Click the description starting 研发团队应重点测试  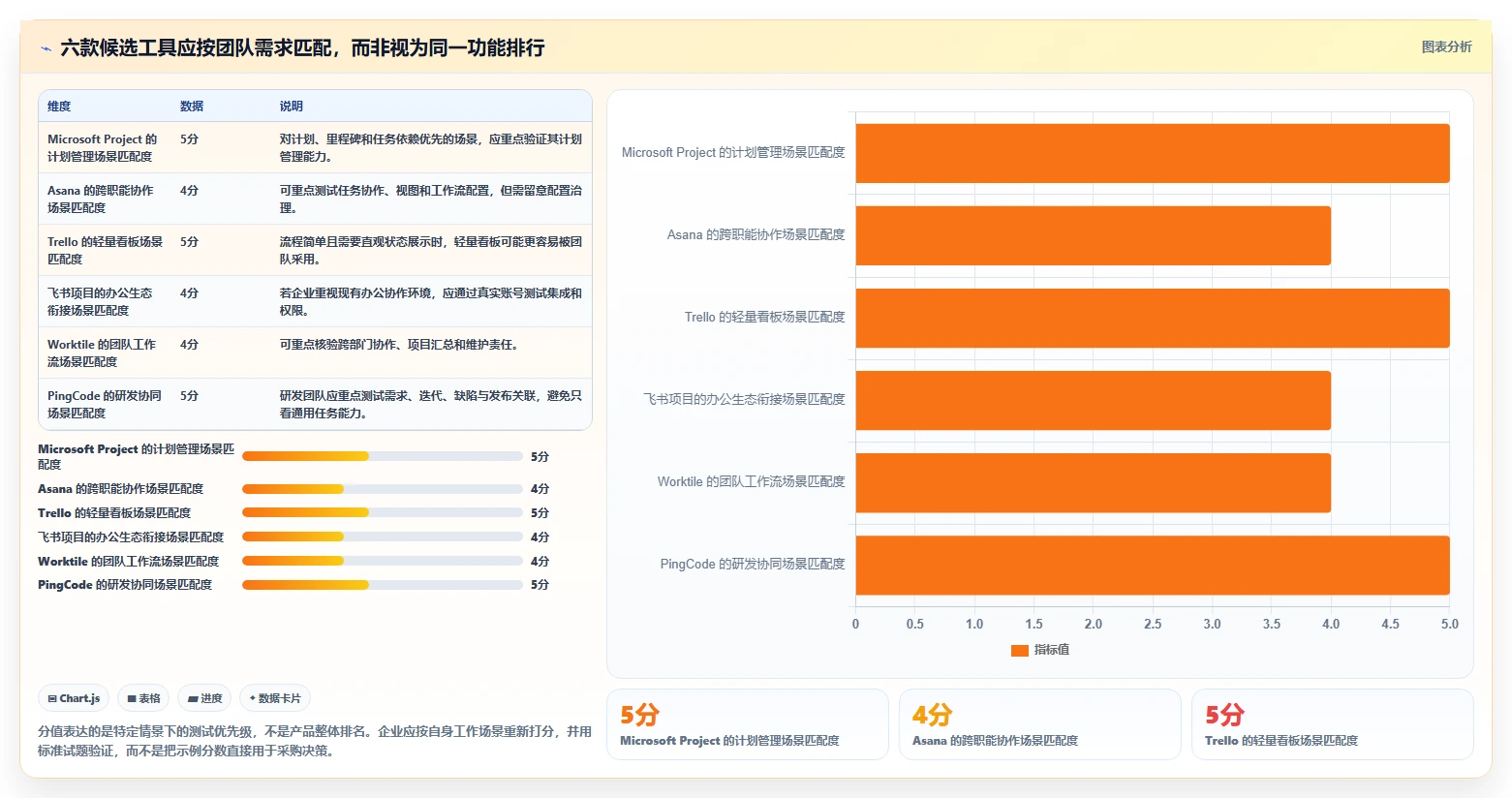click(x=431, y=405)
